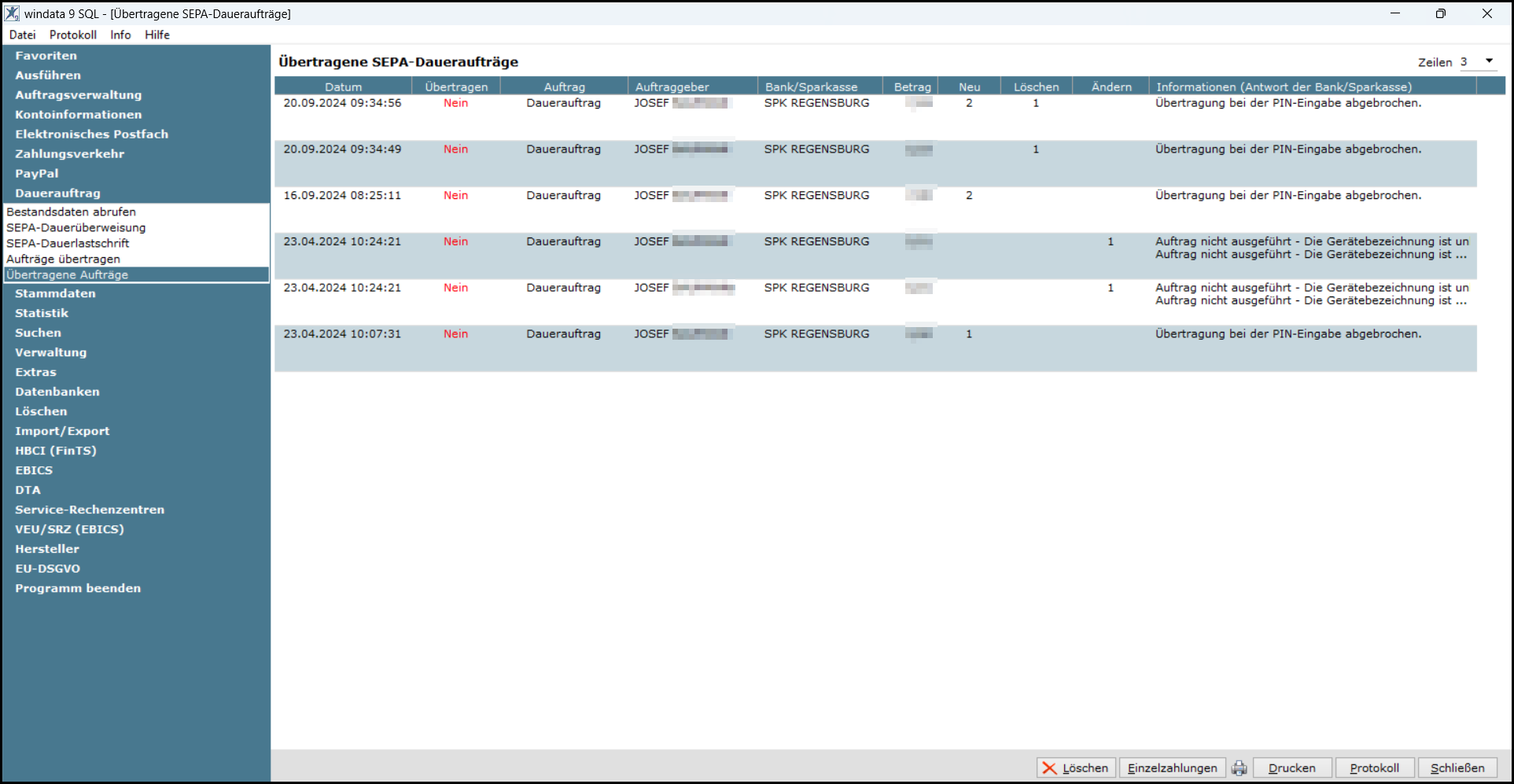This screenshot has height=784, width=1514.
Task: Open the Hilfe menu
Action: (x=157, y=35)
